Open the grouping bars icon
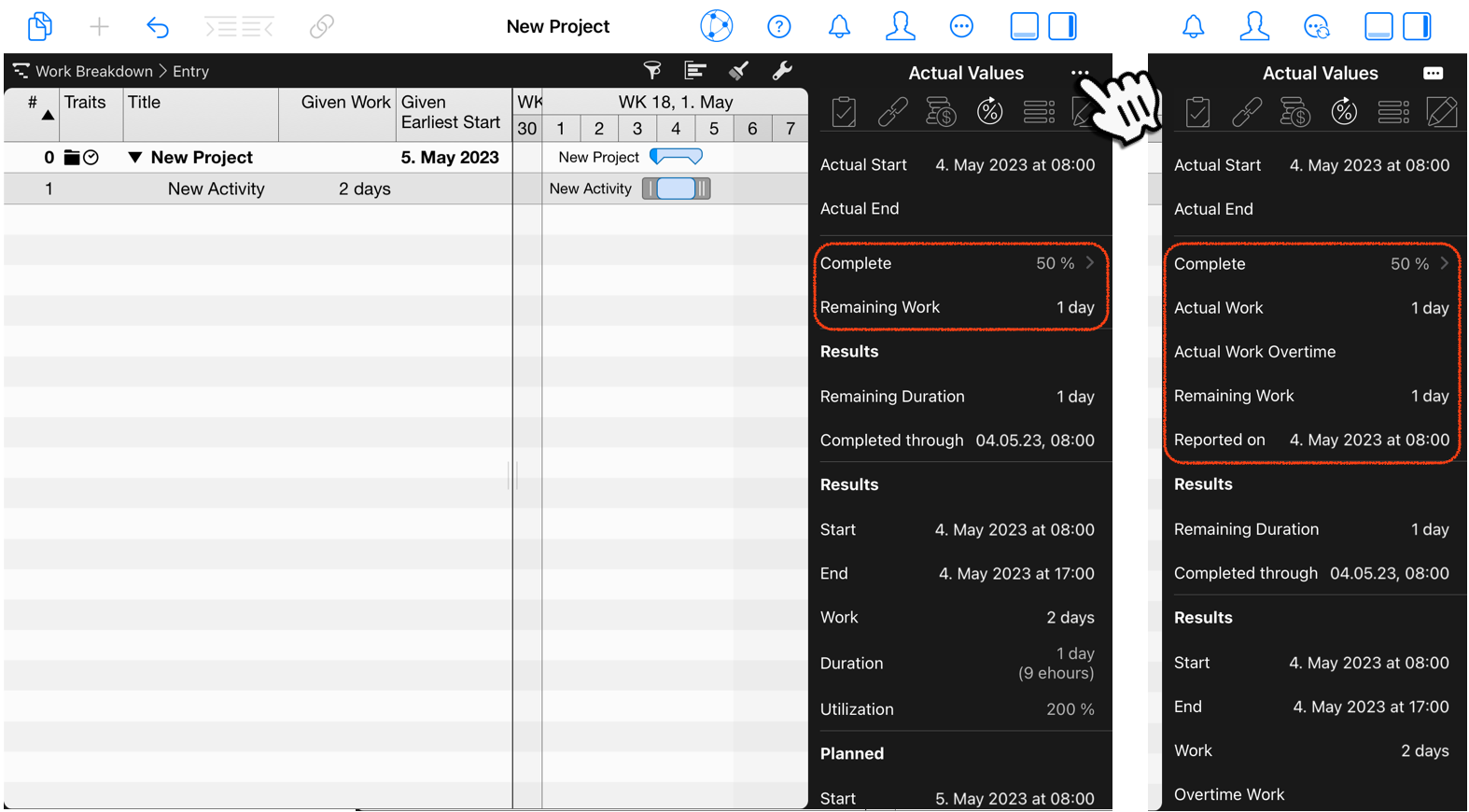1469x812 pixels. (695, 71)
